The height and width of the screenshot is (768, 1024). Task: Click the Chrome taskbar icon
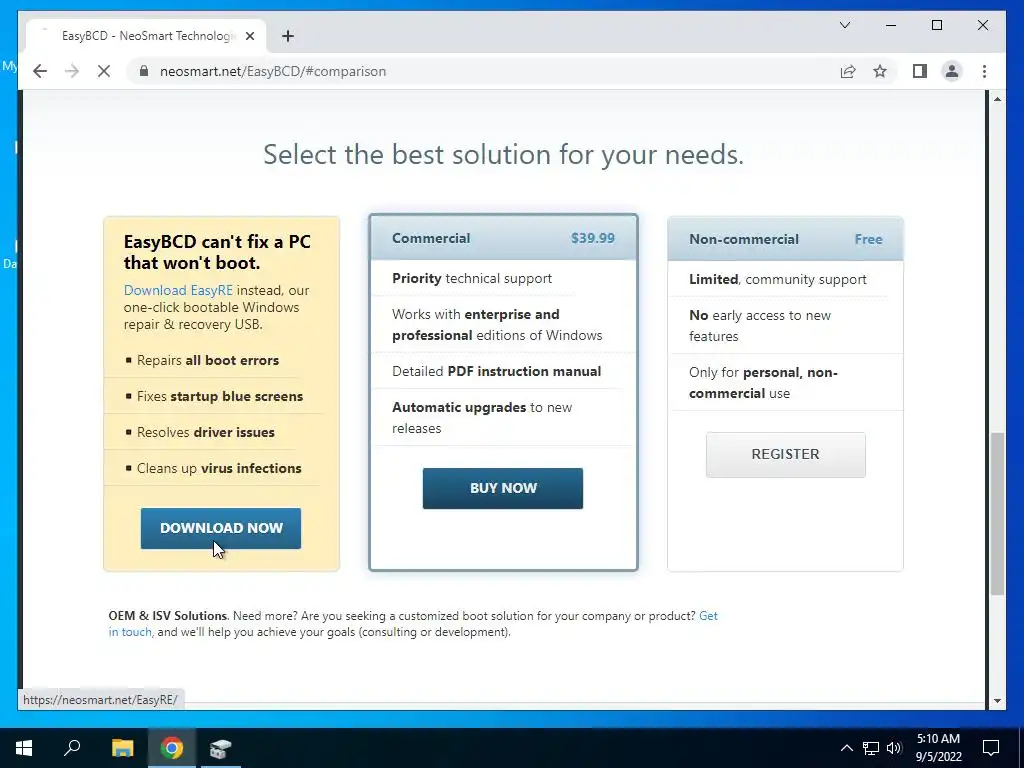pos(172,748)
